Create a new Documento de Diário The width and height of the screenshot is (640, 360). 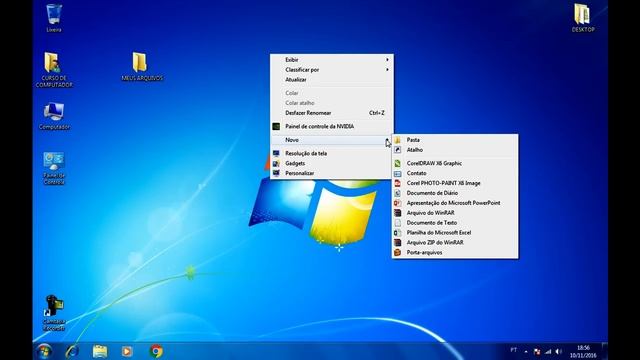[455, 193]
